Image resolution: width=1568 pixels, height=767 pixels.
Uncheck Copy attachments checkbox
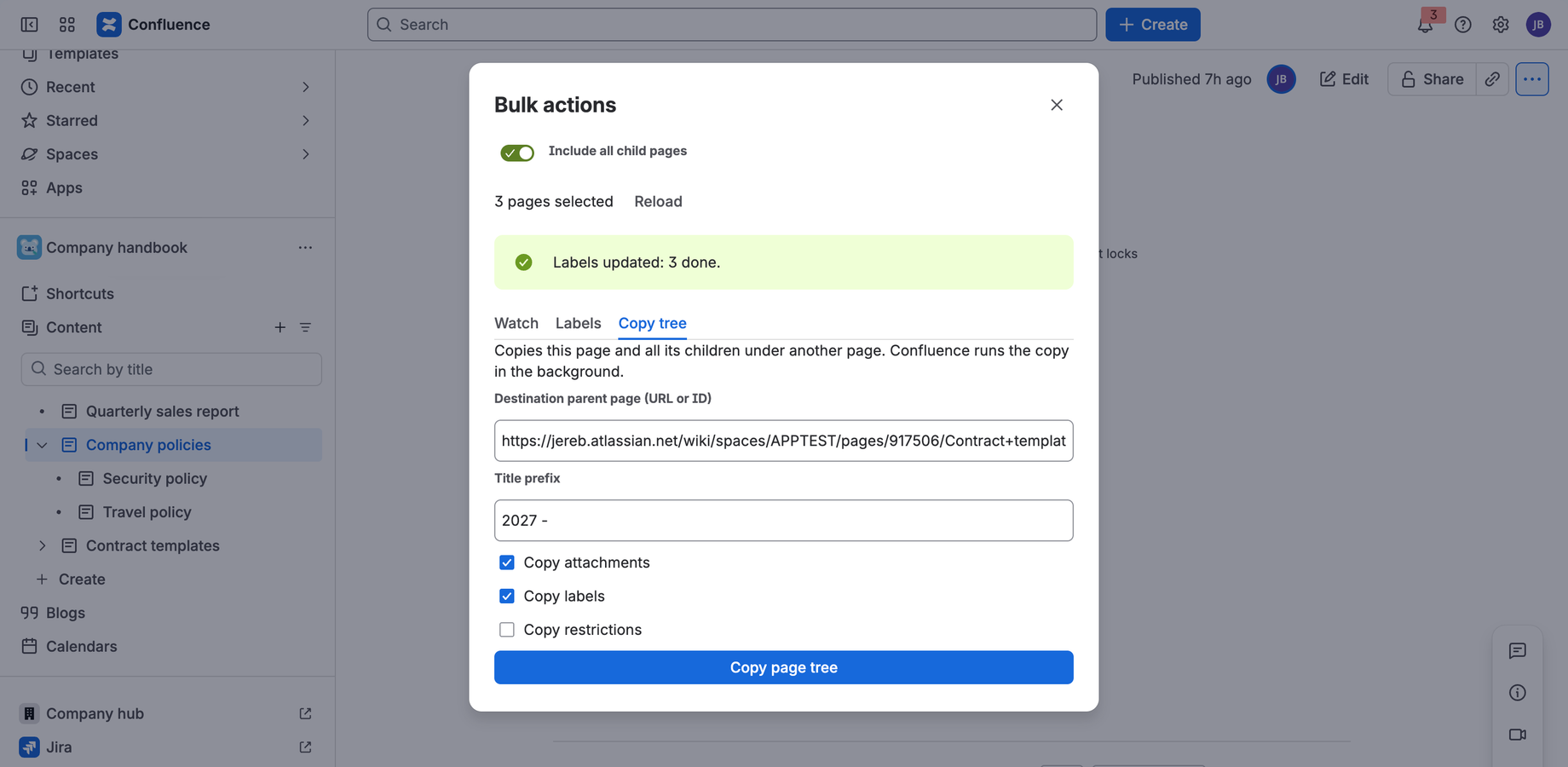point(507,562)
